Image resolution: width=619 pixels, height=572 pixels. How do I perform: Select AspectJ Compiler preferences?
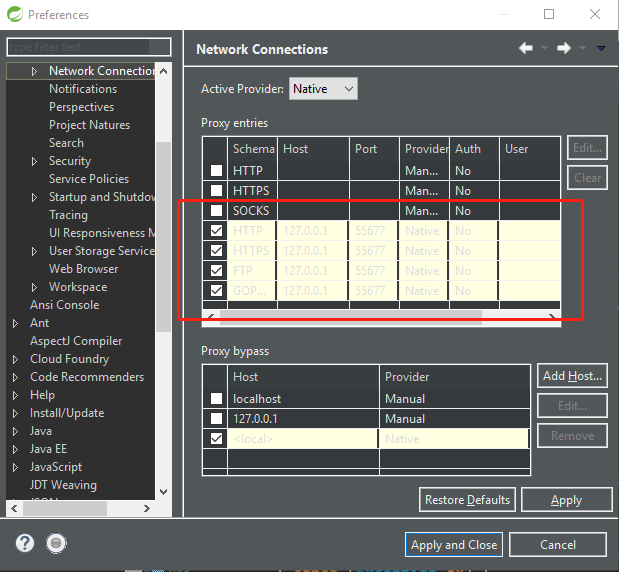[x=76, y=341]
